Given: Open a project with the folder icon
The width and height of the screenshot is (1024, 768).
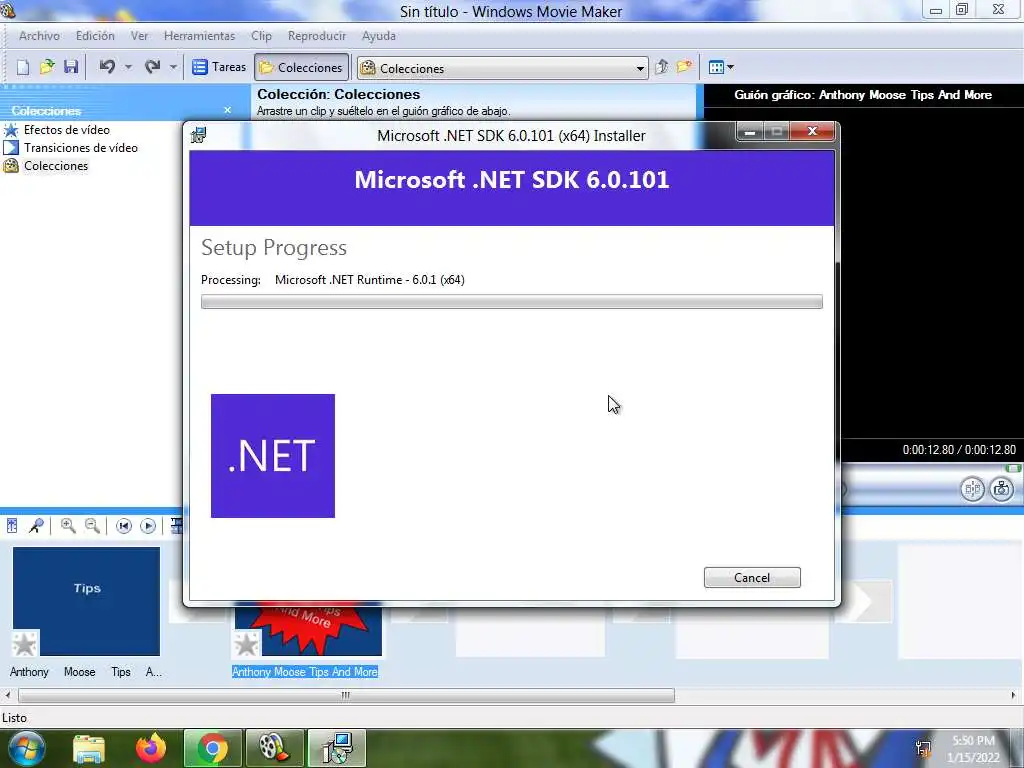Looking at the screenshot, I should coord(47,67).
